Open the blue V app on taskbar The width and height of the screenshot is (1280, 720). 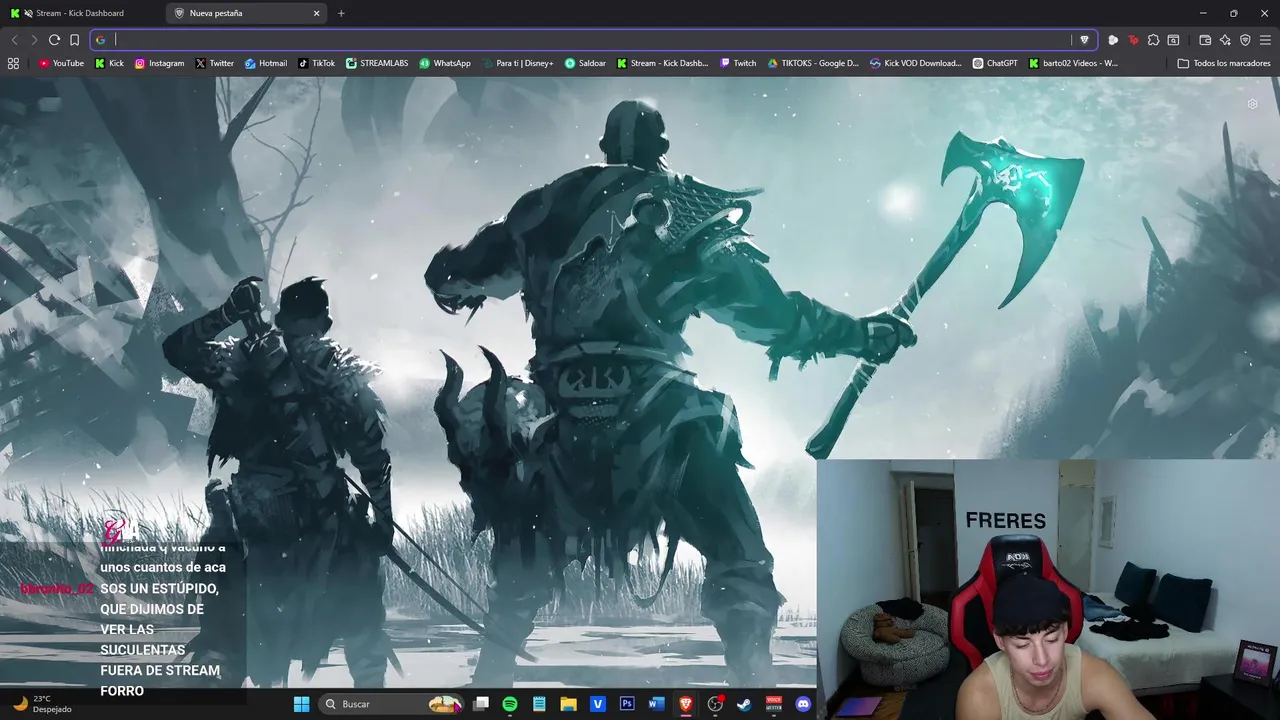pyautogui.click(x=598, y=704)
